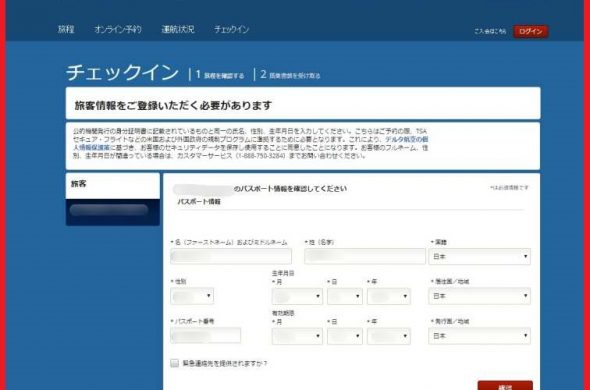Click the last name (姓) input field
The image size is (590, 390).
point(365,256)
